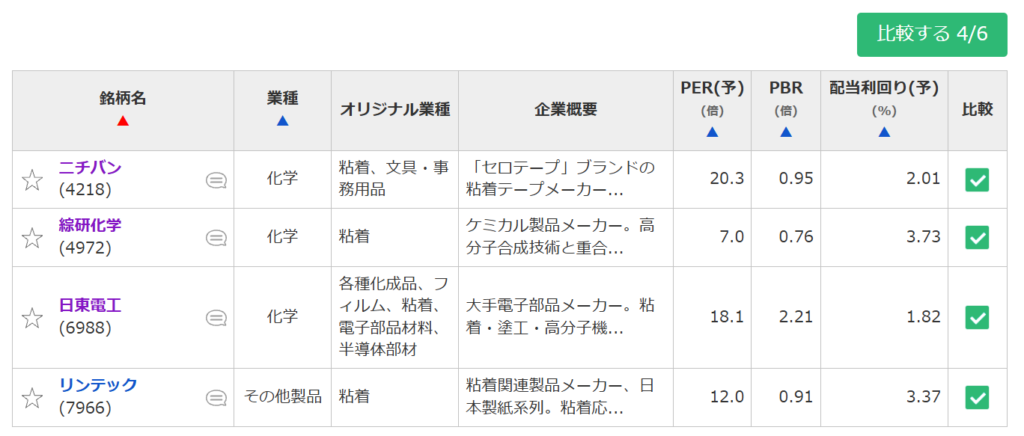Star the 綜研化学 stock row

point(32,238)
